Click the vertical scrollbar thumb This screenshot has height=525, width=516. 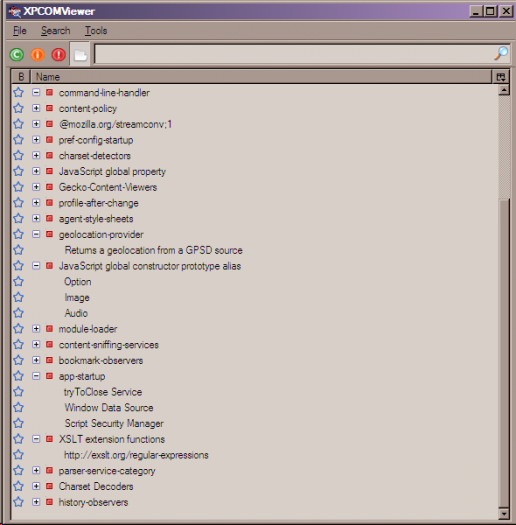pyautogui.click(x=504, y=352)
